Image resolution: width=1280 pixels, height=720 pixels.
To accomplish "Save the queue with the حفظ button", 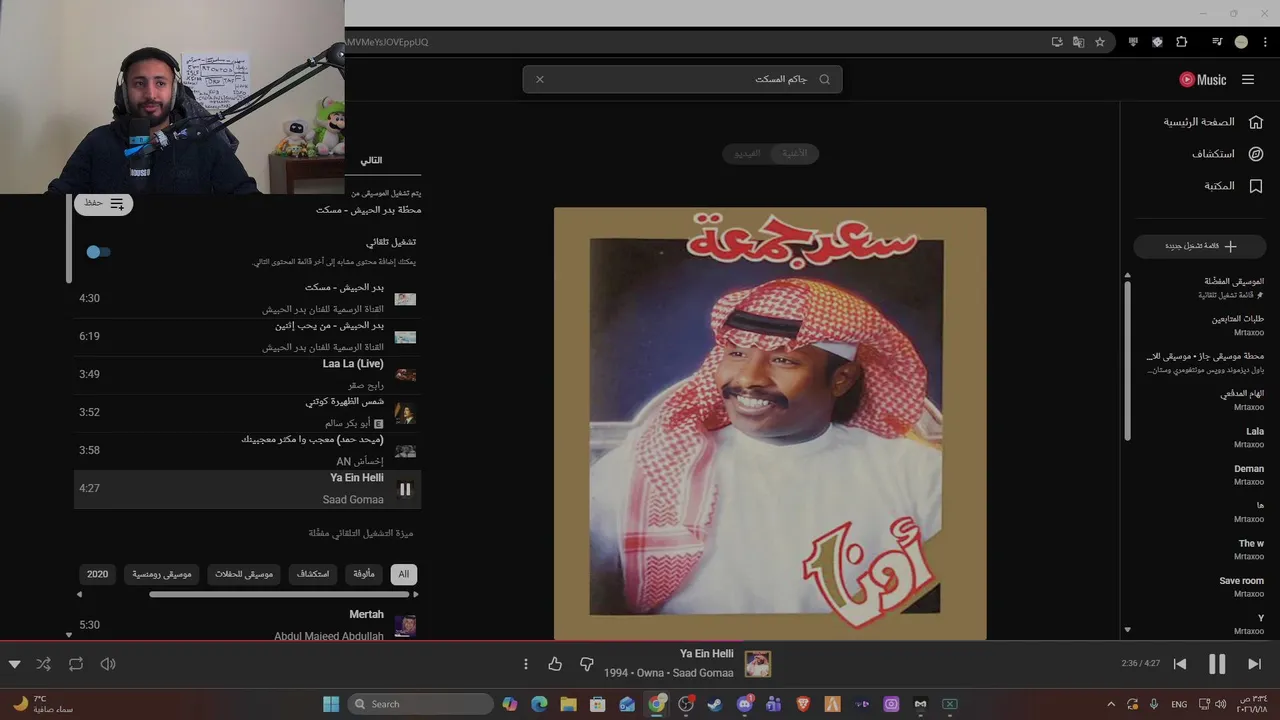I will (103, 203).
